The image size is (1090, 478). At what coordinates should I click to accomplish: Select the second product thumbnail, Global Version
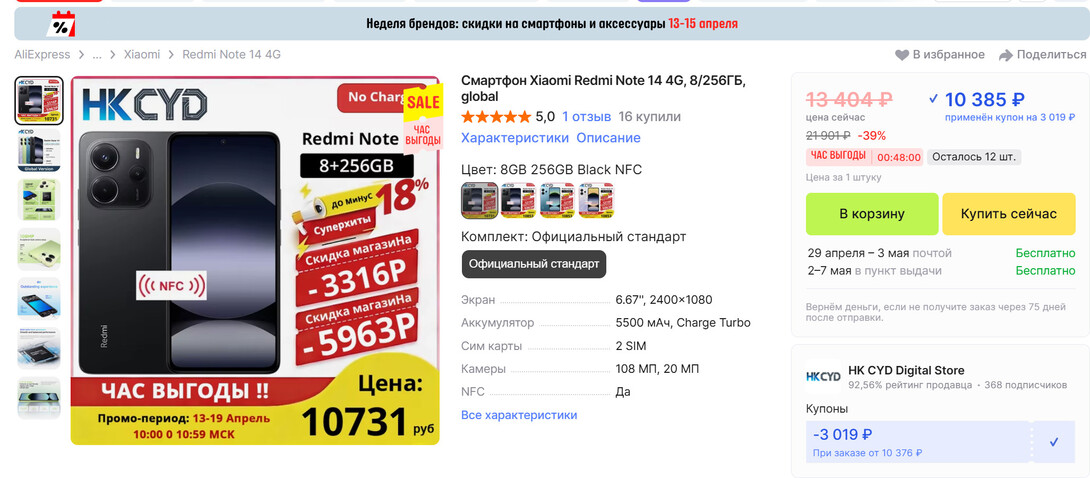(x=39, y=150)
